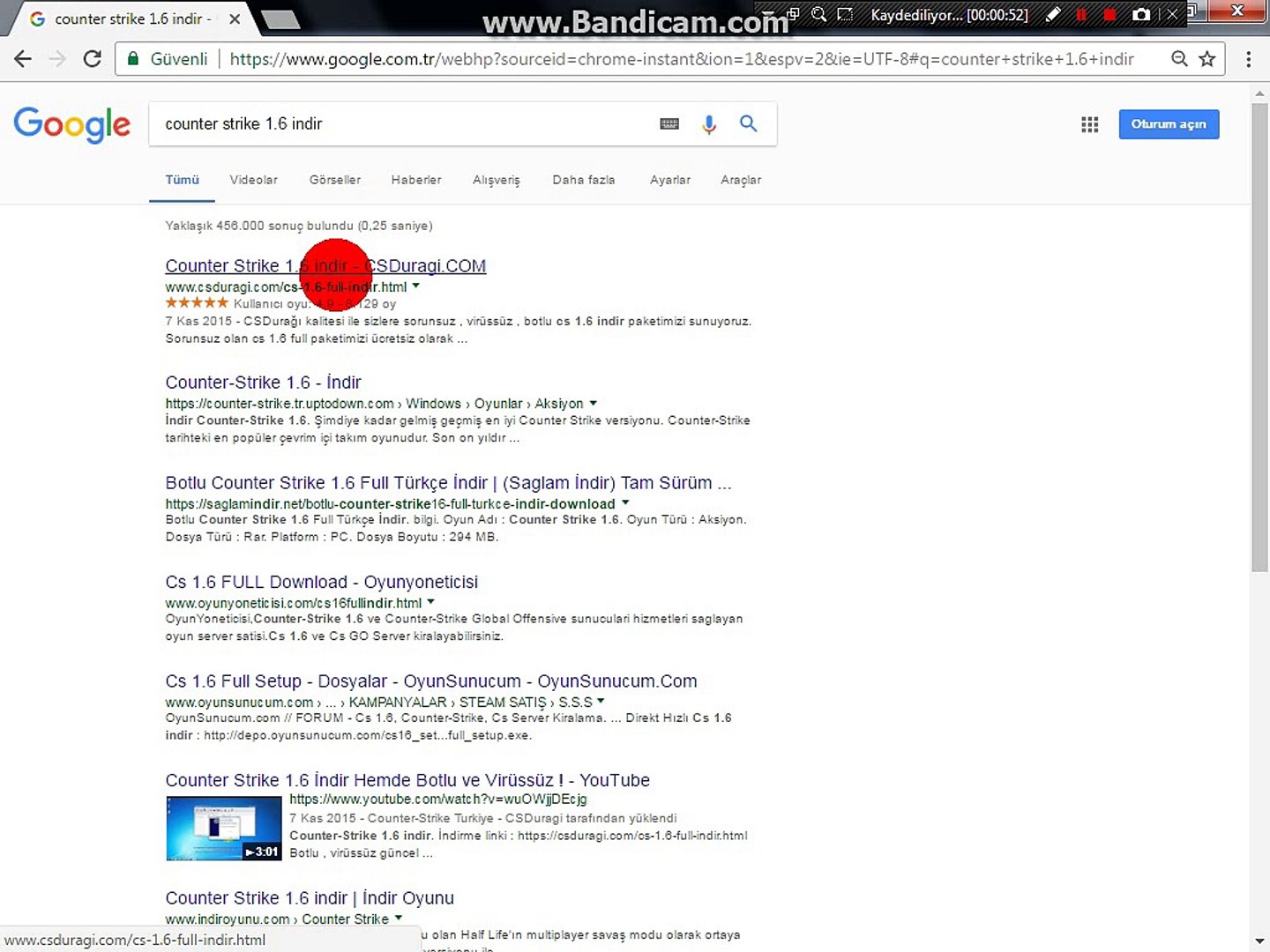The width and height of the screenshot is (1270, 952).
Task: Click the Bandicam magnifier icon
Action: (819, 14)
